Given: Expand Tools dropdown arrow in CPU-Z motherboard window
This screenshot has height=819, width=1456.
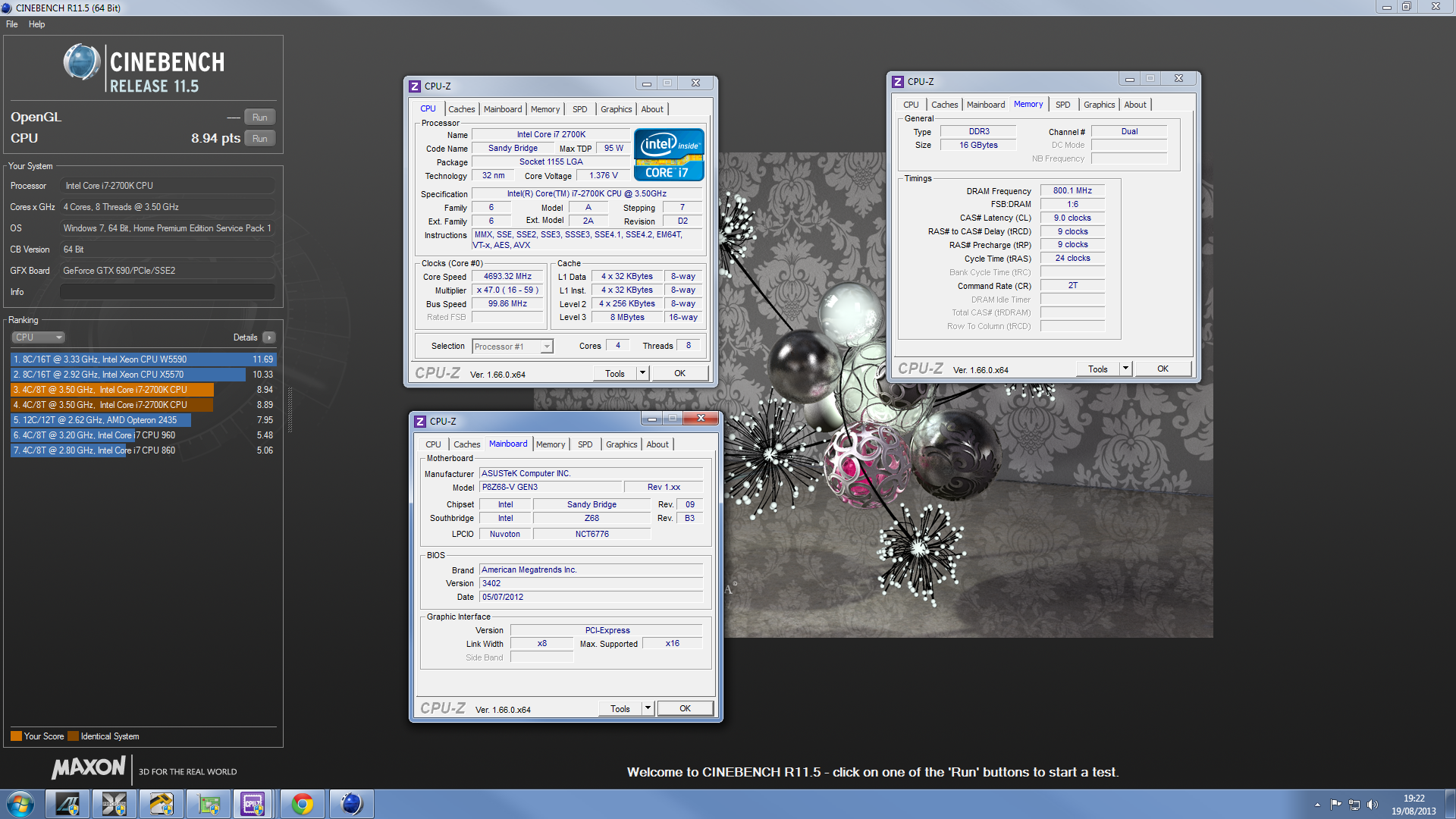Looking at the screenshot, I should coord(648,709).
